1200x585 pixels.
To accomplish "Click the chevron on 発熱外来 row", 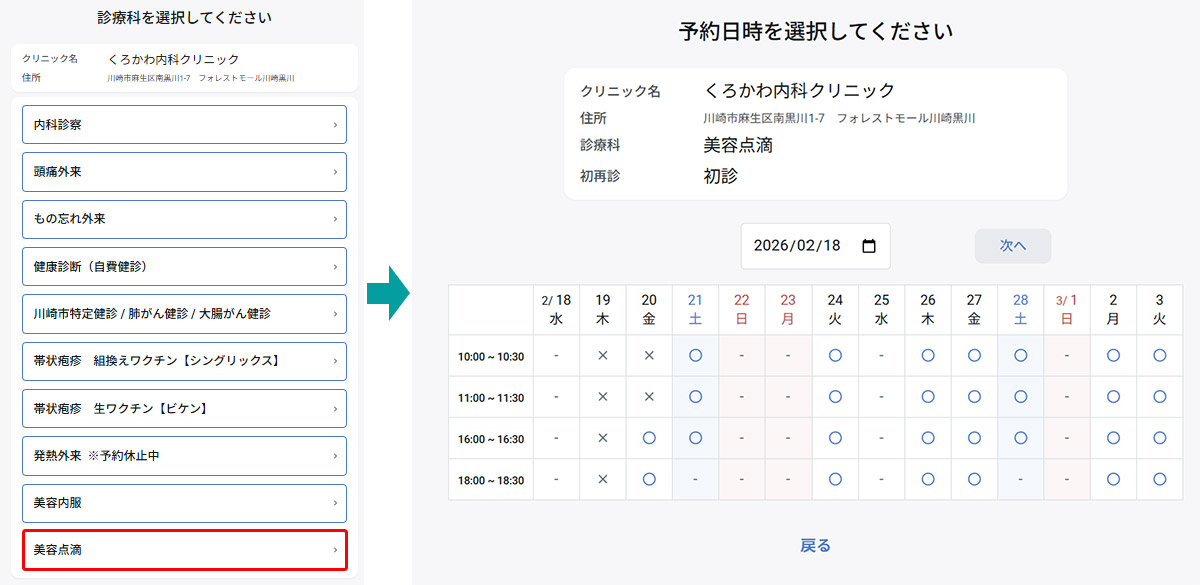I will click(338, 456).
